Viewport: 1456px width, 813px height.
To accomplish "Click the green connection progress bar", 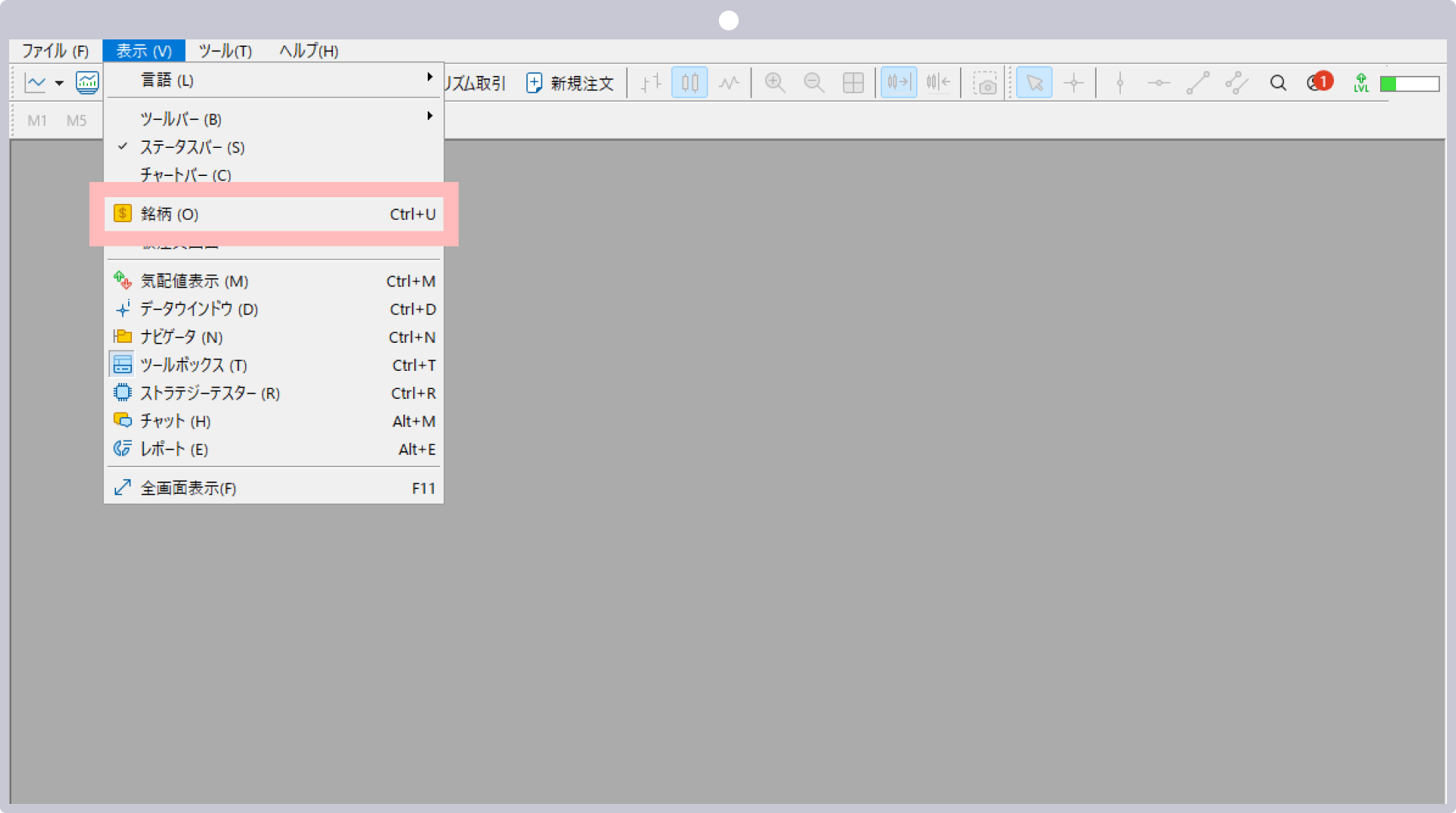I will (1410, 83).
